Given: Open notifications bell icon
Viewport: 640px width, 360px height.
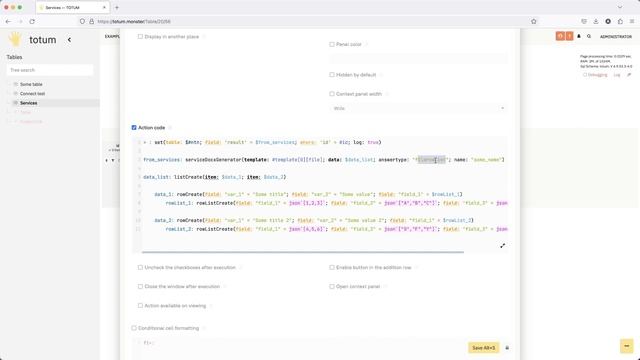Looking at the screenshot, I should 579,36.
